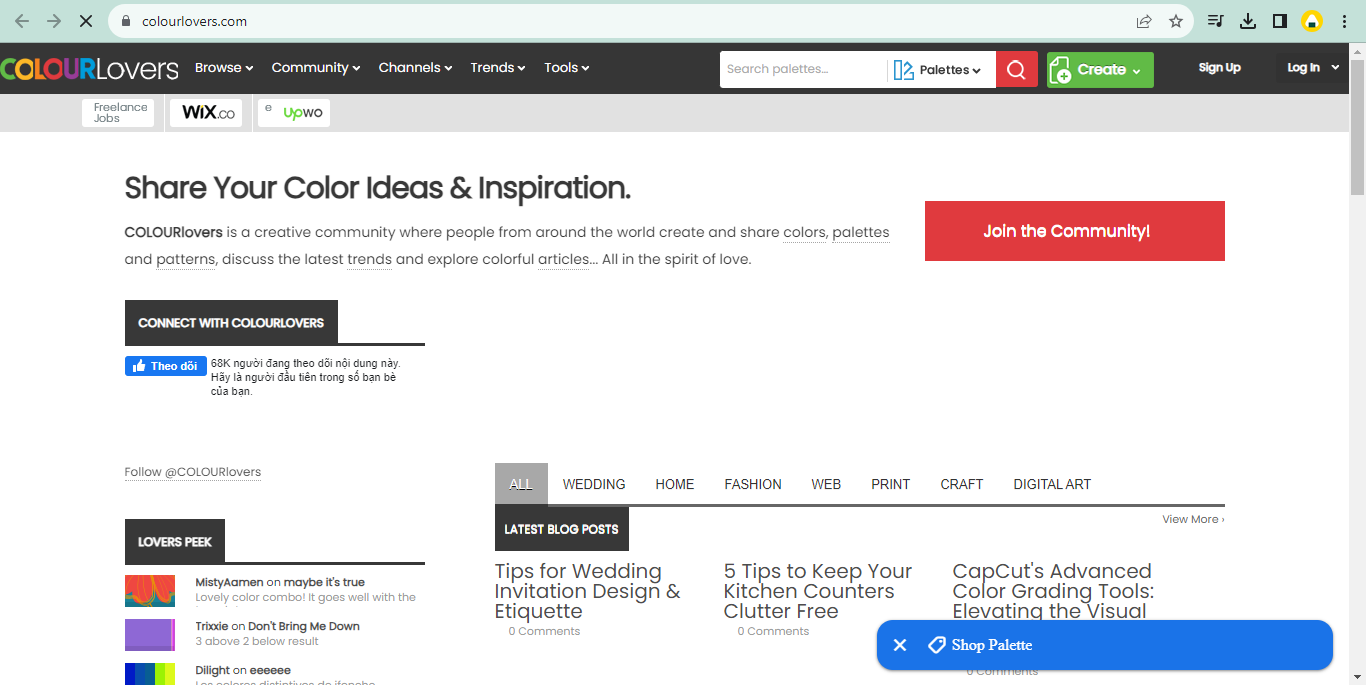Bookmark this page with star icon
The image size is (1366, 685).
[x=1176, y=21]
